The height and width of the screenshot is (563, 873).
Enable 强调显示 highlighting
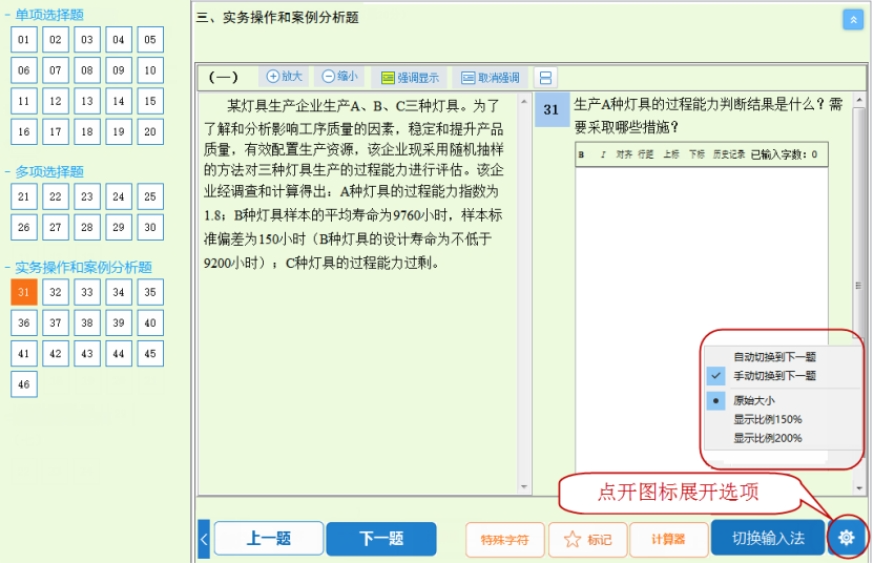point(410,77)
